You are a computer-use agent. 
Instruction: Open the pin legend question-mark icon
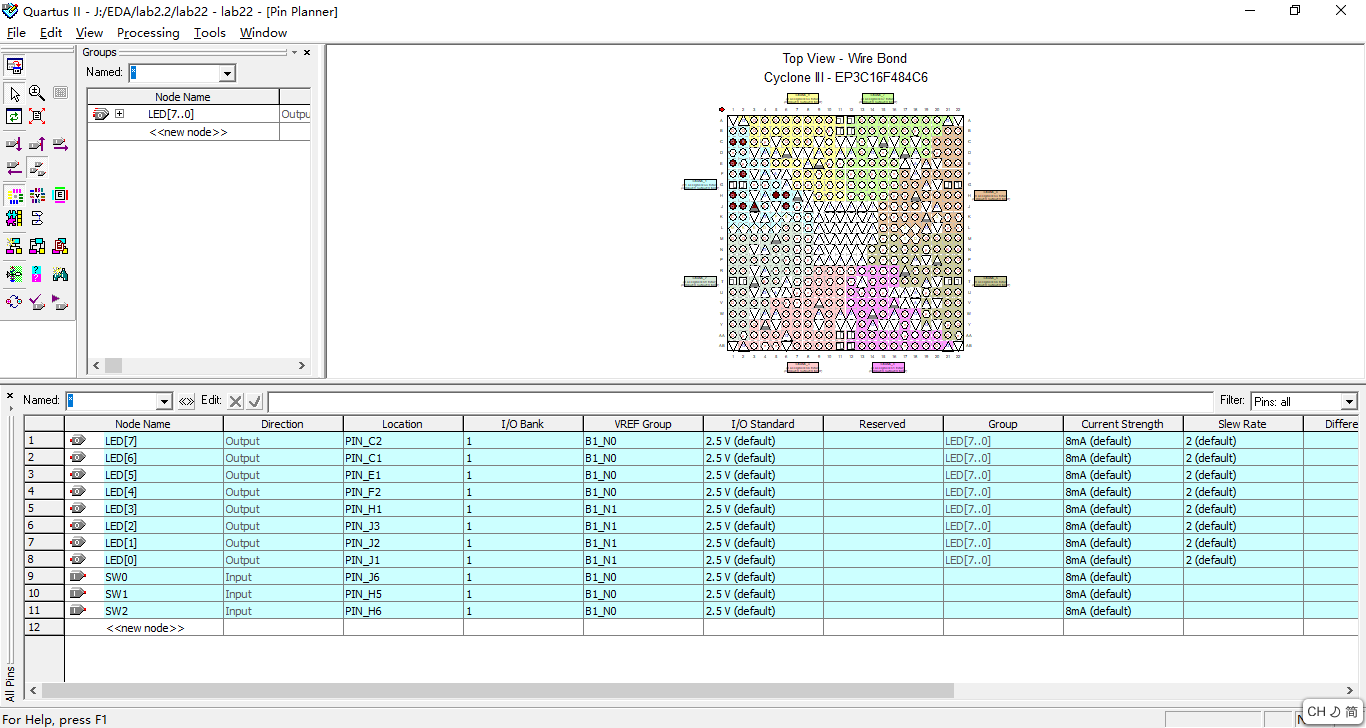[37, 274]
